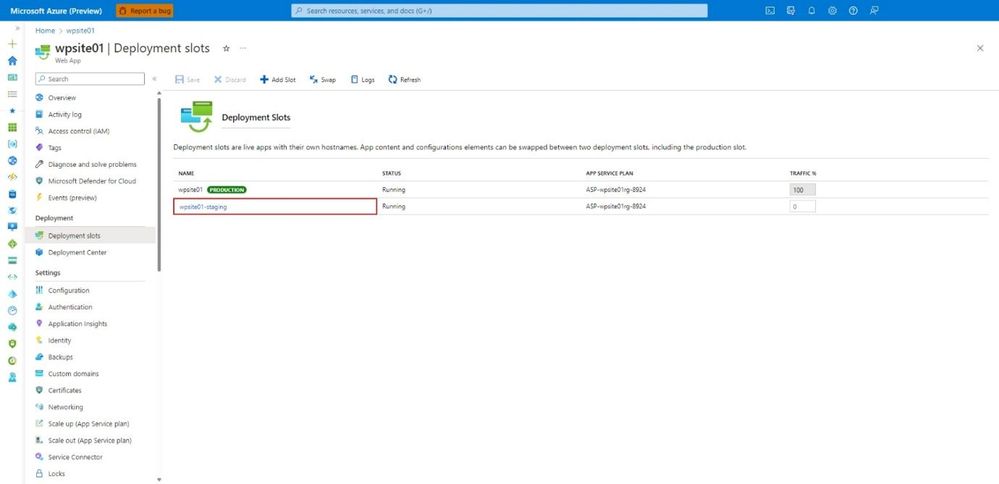Open Cloud Shell icon in top bar

[770, 11]
